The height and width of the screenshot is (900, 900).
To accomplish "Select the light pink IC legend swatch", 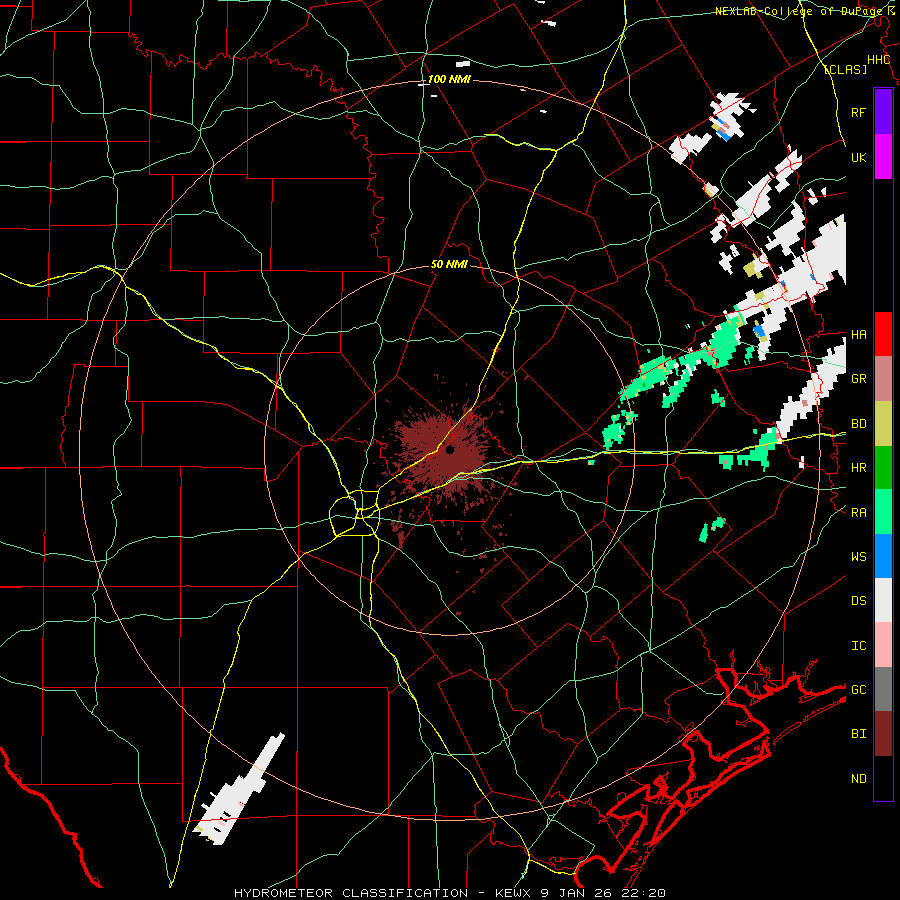I will tap(883, 645).
